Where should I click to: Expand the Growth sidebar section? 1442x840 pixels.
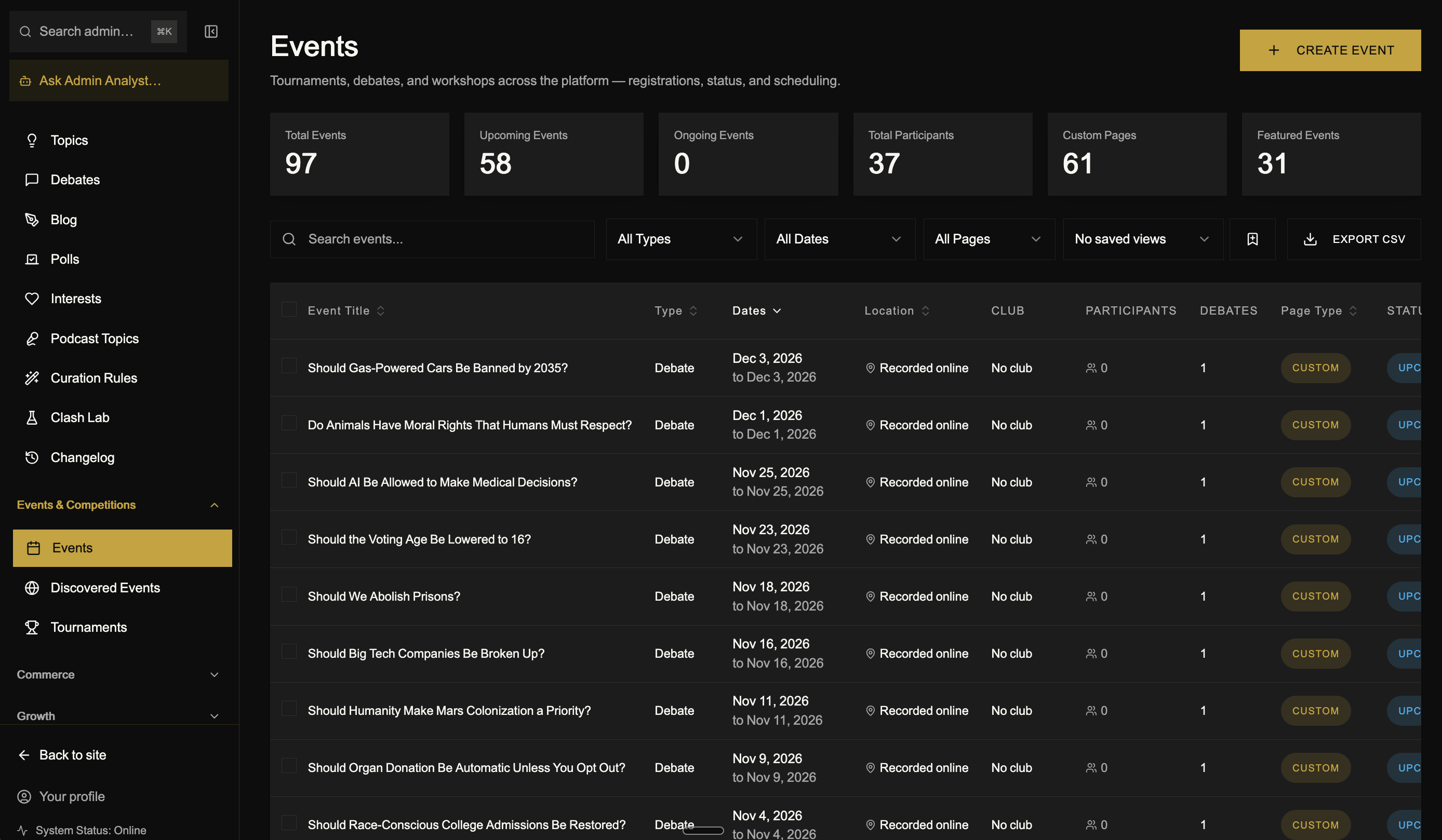118,716
